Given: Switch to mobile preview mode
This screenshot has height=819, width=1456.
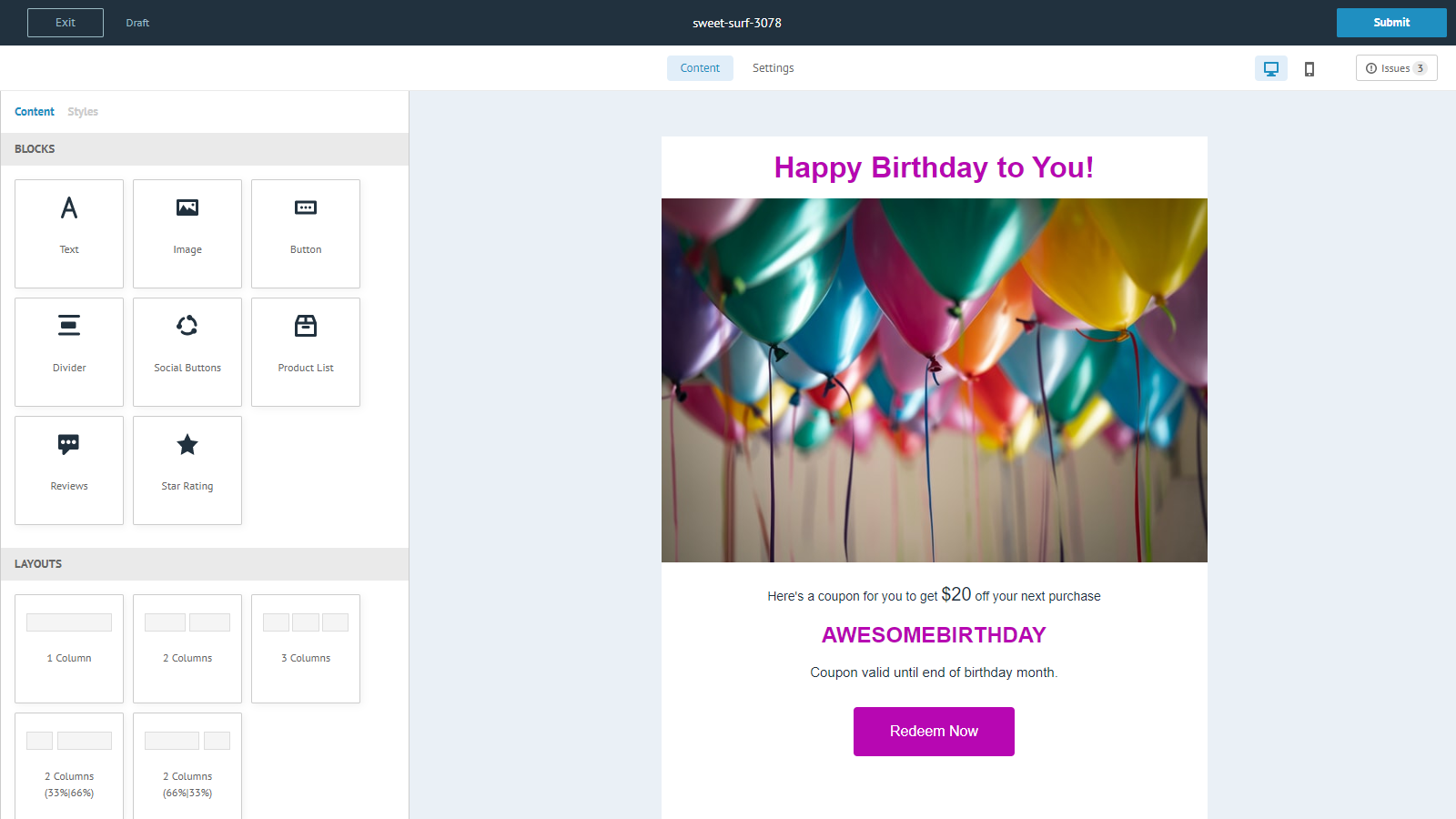Looking at the screenshot, I should (1309, 68).
